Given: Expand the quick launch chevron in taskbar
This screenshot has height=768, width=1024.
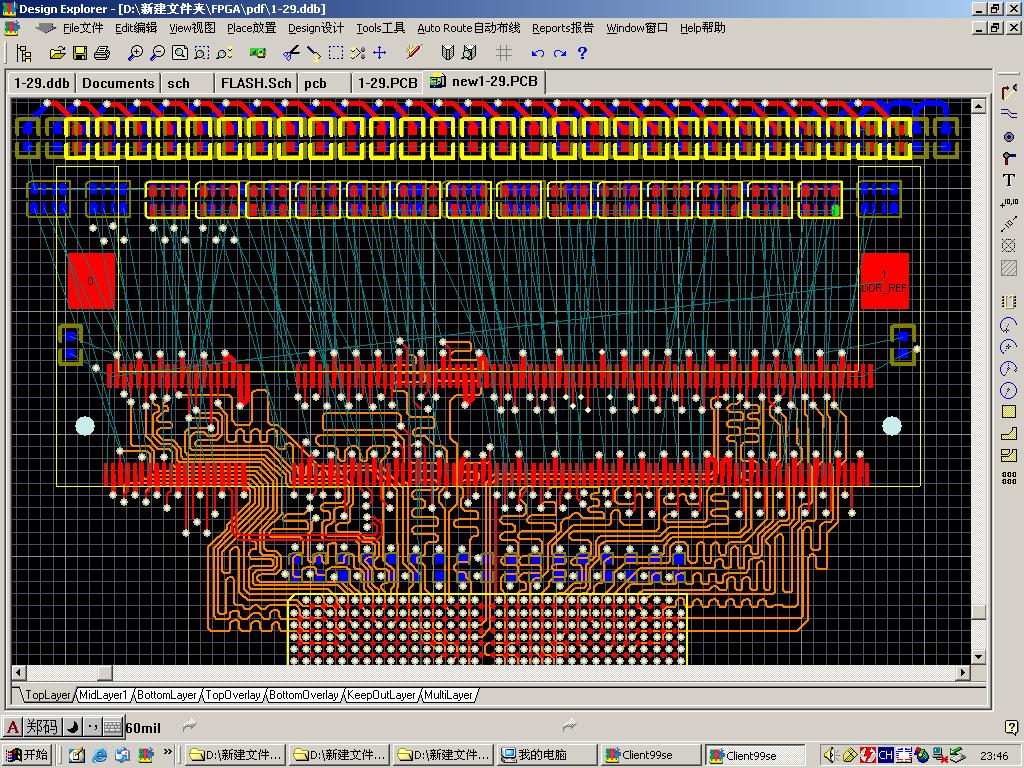Looking at the screenshot, I should pos(168,753).
